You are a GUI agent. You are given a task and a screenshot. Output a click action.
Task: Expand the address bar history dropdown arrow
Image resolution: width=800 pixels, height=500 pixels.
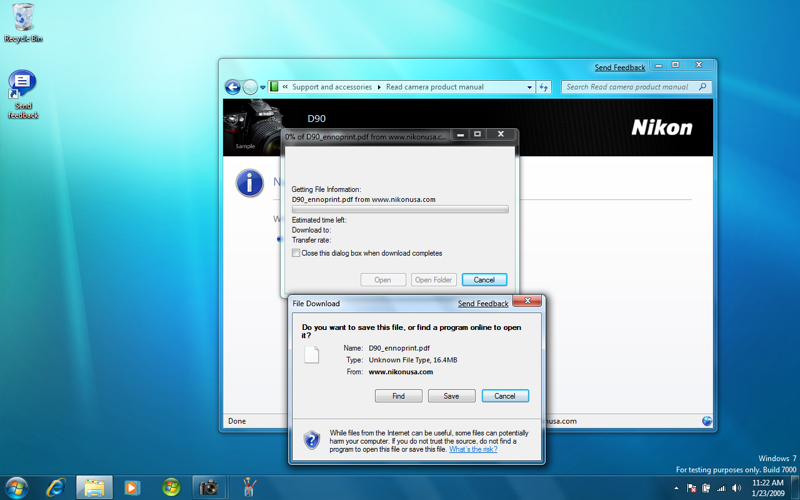(529, 87)
